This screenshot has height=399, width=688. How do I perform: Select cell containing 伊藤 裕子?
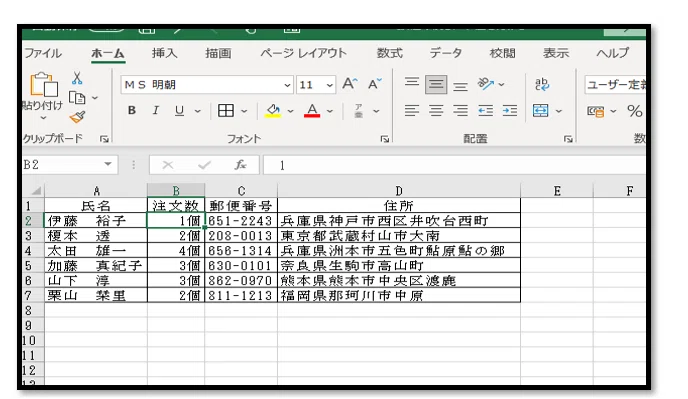click(x=96, y=220)
